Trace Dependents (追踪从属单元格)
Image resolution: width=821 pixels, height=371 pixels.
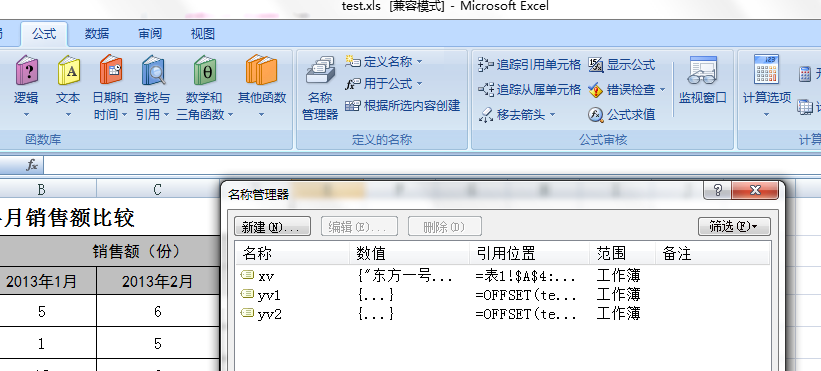point(530,89)
